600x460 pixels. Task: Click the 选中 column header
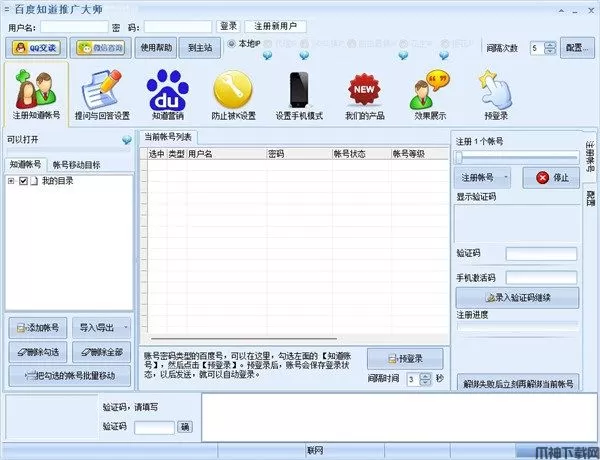pyautogui.click(x=157, y=154)
